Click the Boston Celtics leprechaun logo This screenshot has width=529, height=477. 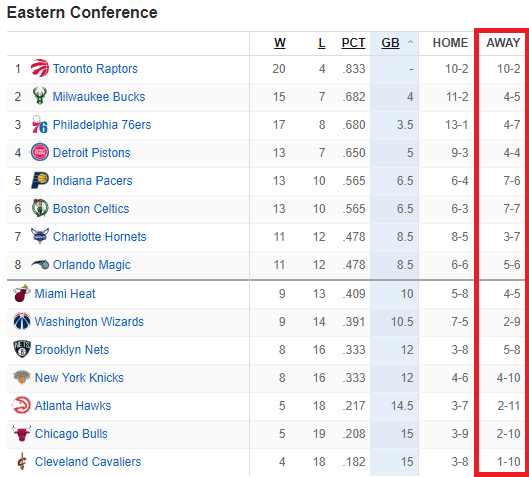(x=40, y=208)
